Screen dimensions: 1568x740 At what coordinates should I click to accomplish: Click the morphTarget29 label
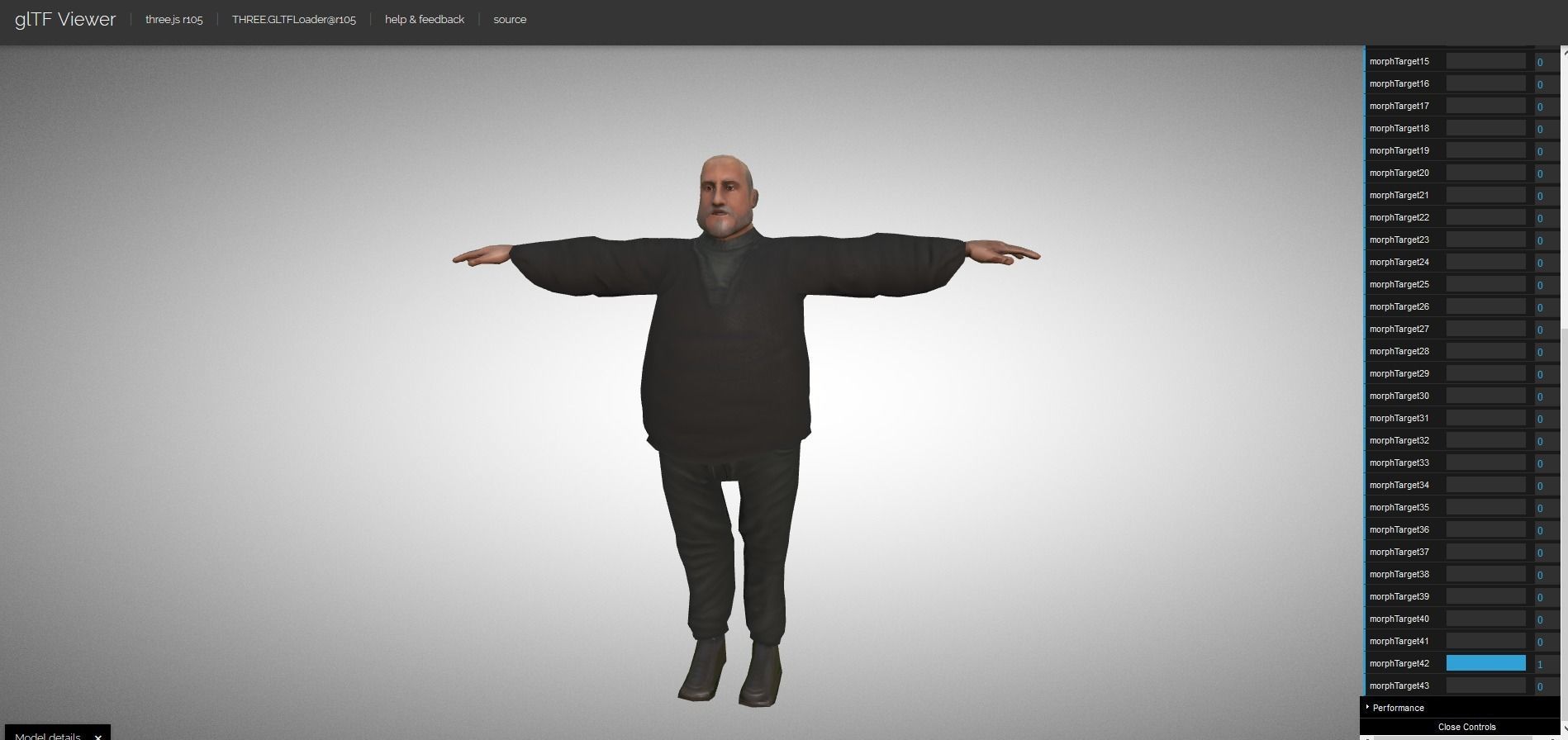[x=1399, y=373]
